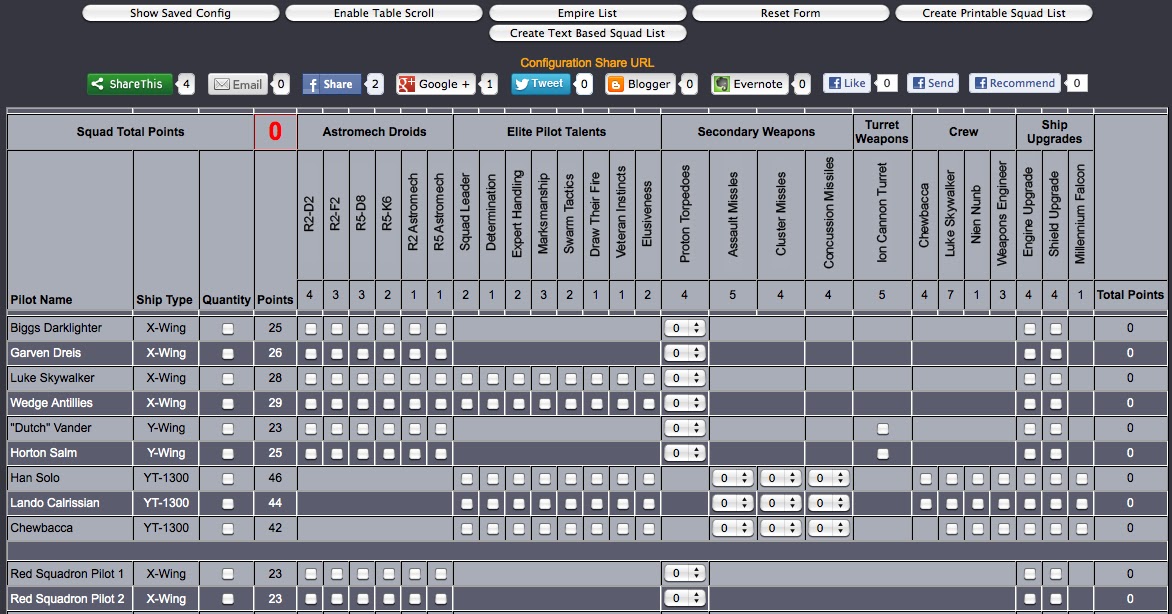Viewport: 1172px width, 614px height.
Task: Open Proton Torpedoes selector for Red Squadron Pilot 2
Action: [x=685, y=598]
